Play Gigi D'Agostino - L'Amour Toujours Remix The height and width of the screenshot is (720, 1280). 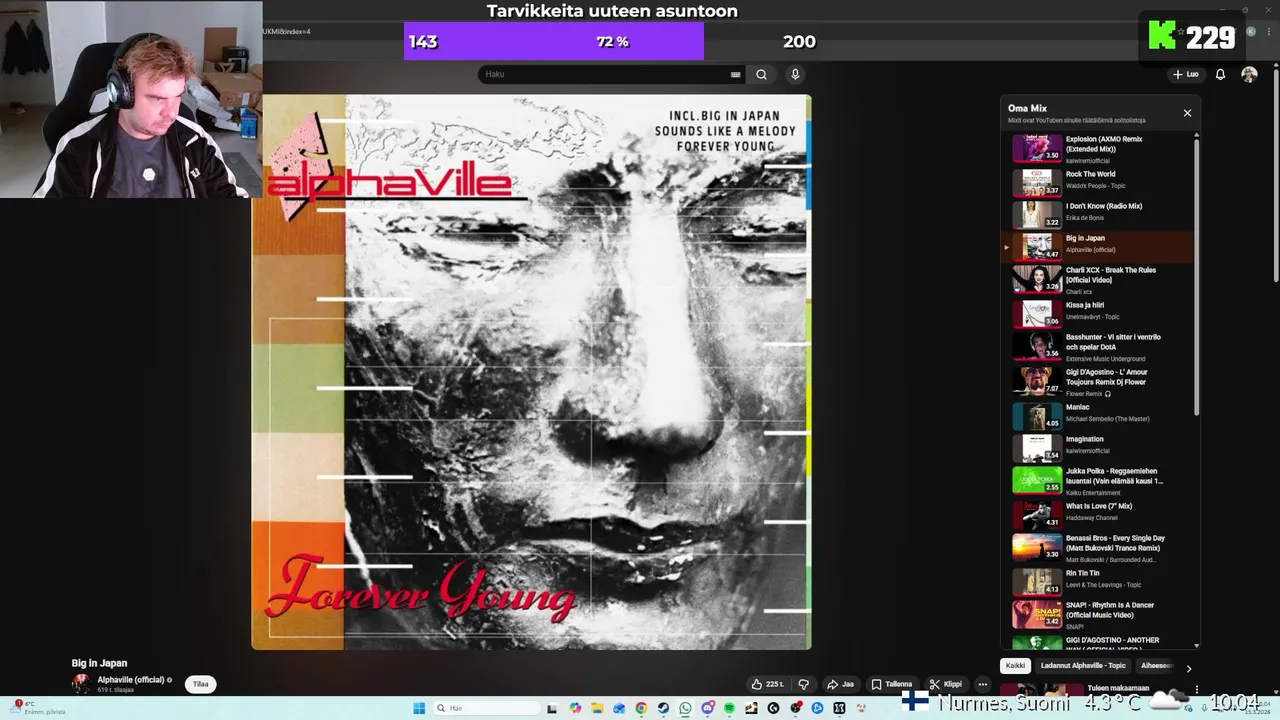point(1098,381)
